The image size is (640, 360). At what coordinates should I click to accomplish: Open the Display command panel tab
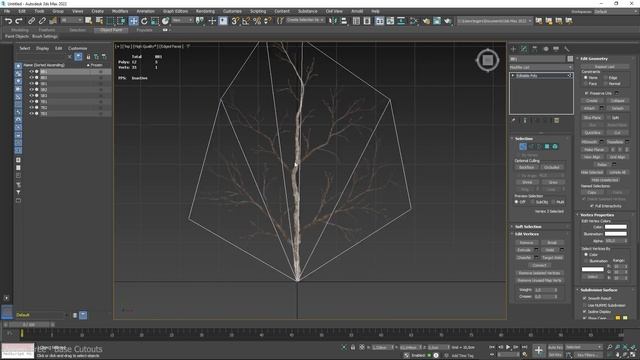(556, 49)
